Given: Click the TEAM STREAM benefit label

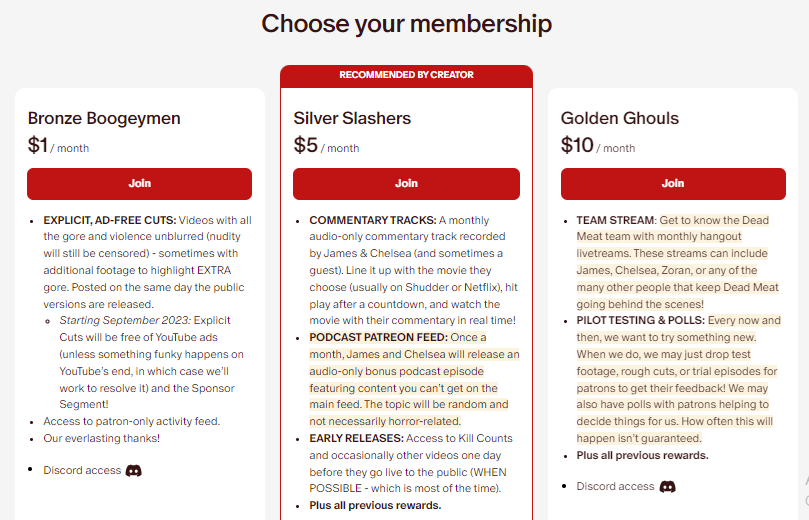Looking at the screenshot, I should 615,220.
